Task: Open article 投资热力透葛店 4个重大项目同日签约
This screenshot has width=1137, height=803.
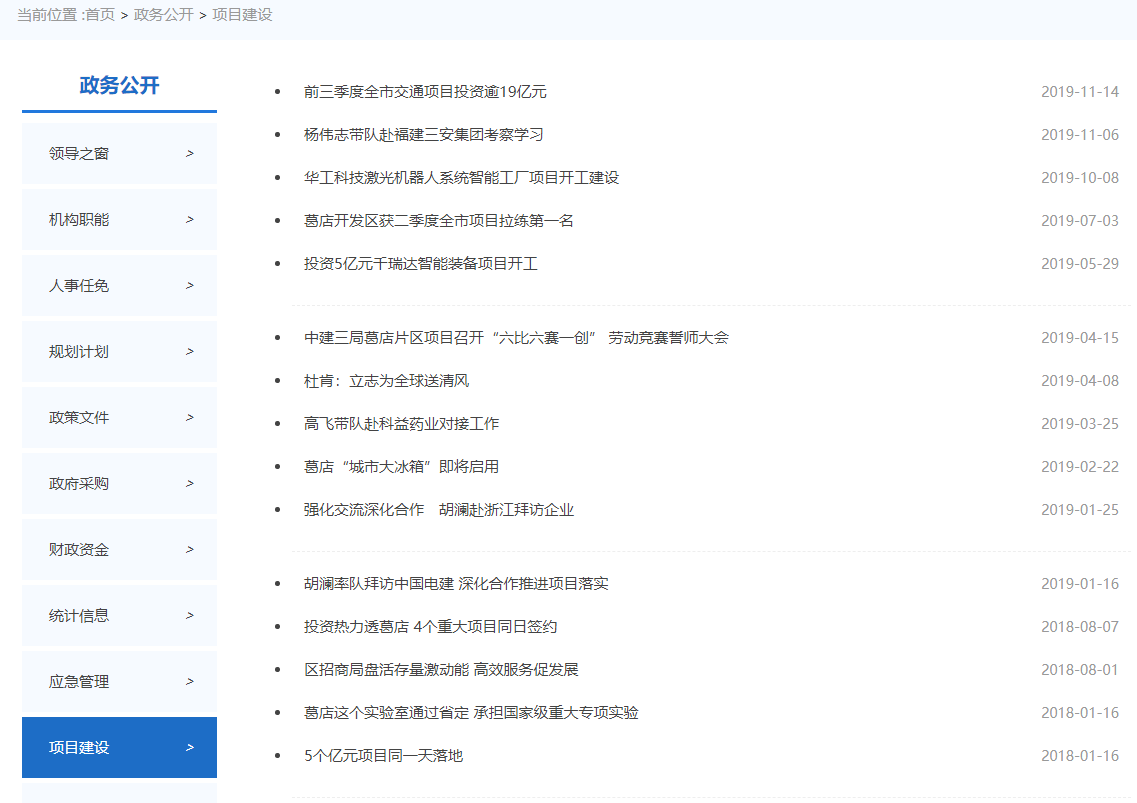Action: click(430, 627)
